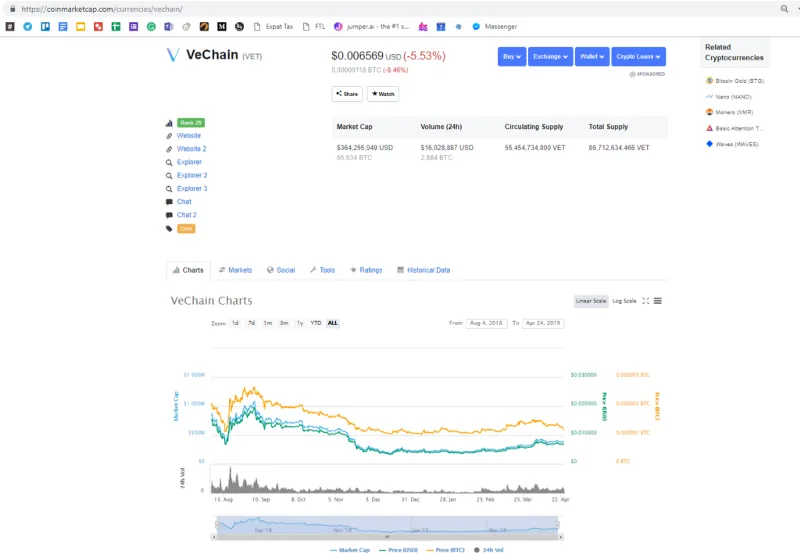Switch to the Historical Data tab
This screenshot has height=553, width=800.
(x=423, y=270)
